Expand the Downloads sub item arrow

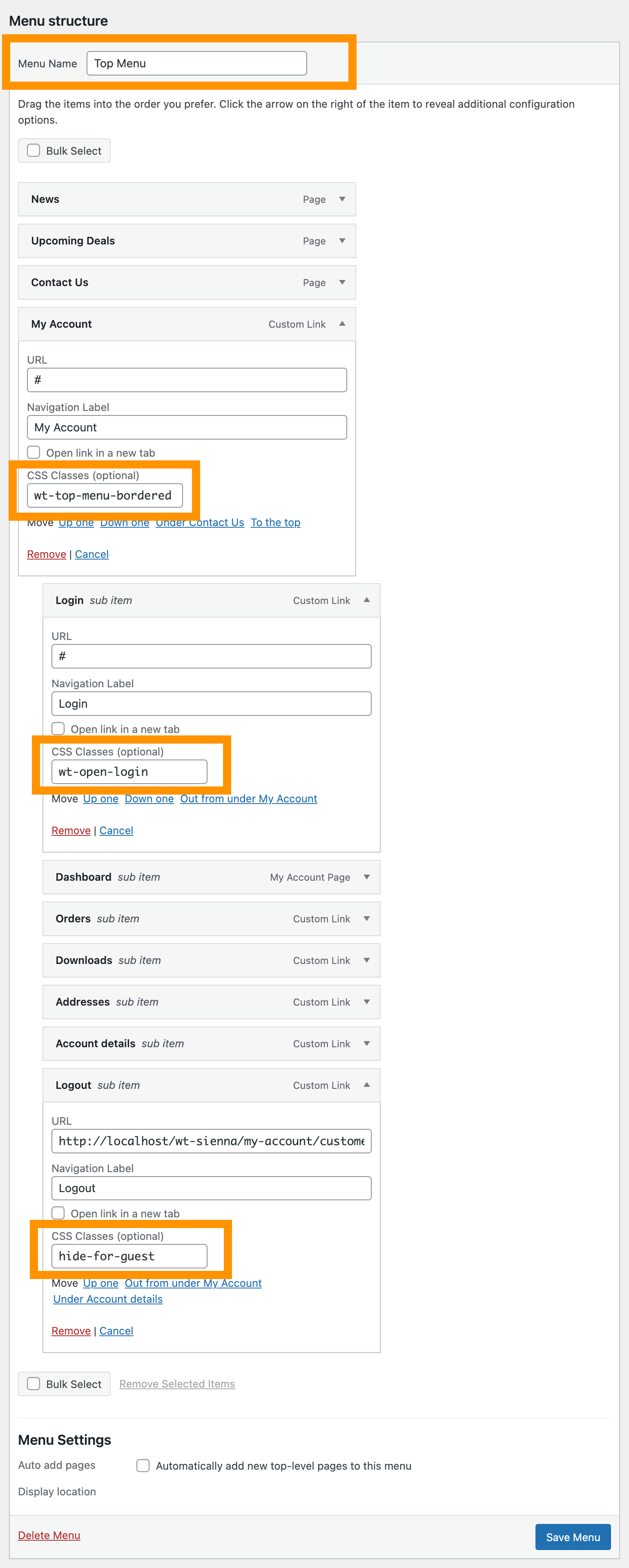366,960
